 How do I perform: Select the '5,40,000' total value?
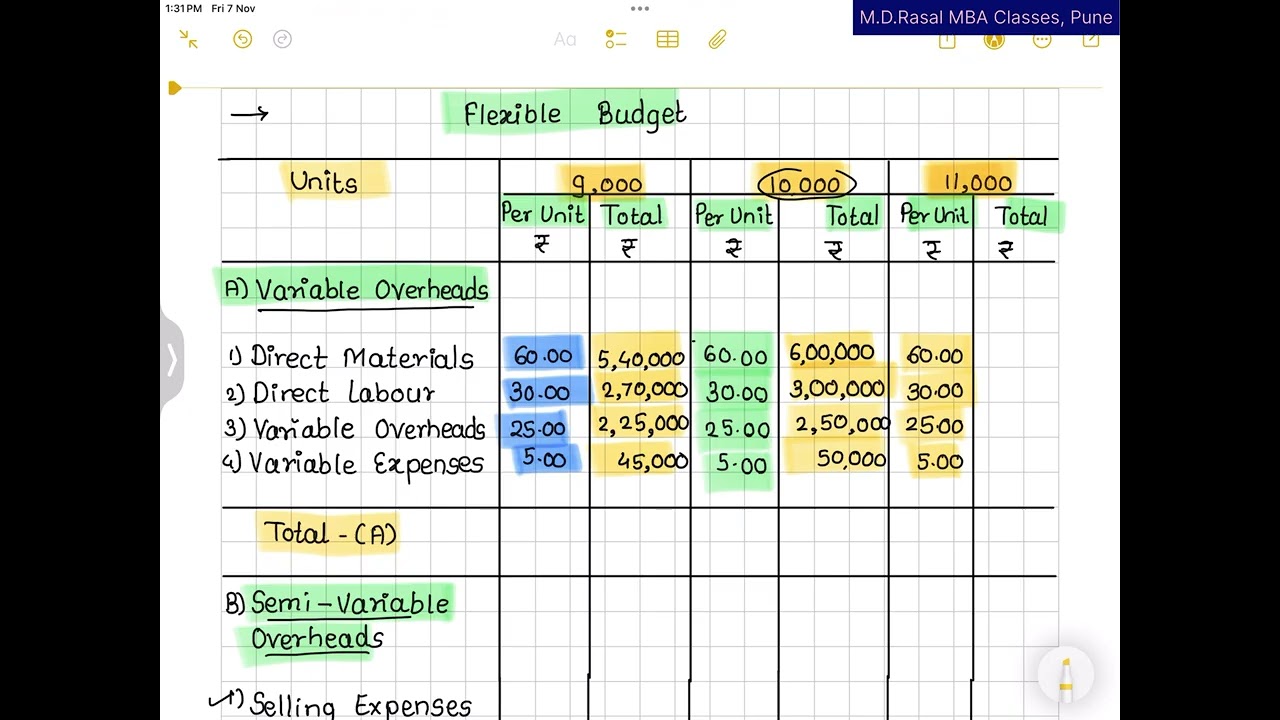641,358
